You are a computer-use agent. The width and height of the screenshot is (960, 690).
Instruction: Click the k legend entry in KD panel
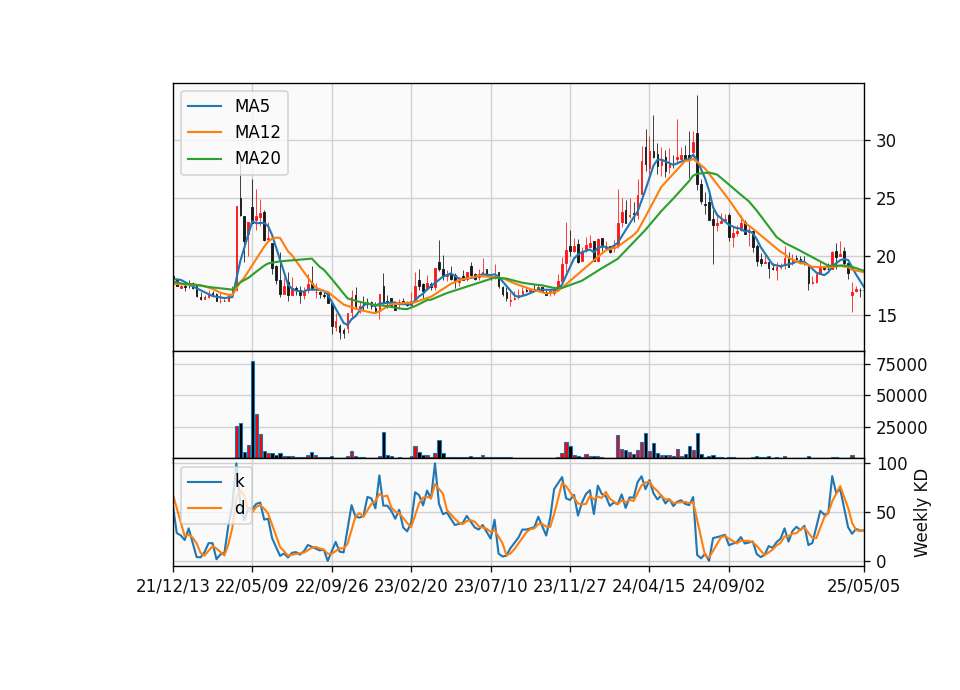tap(239, 481)
